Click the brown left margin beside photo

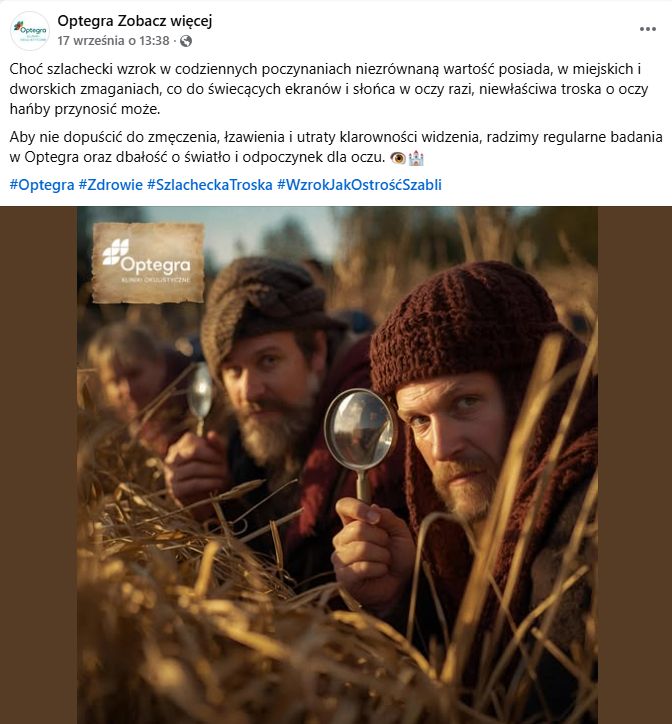pyautogui.click(x=38, y=465)
